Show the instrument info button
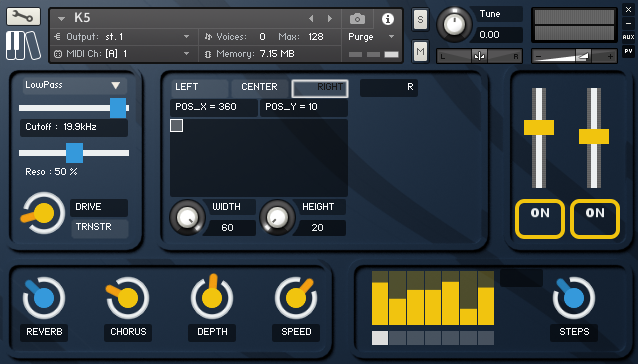This screenshot has height=364, width=638. coord(388,19)
